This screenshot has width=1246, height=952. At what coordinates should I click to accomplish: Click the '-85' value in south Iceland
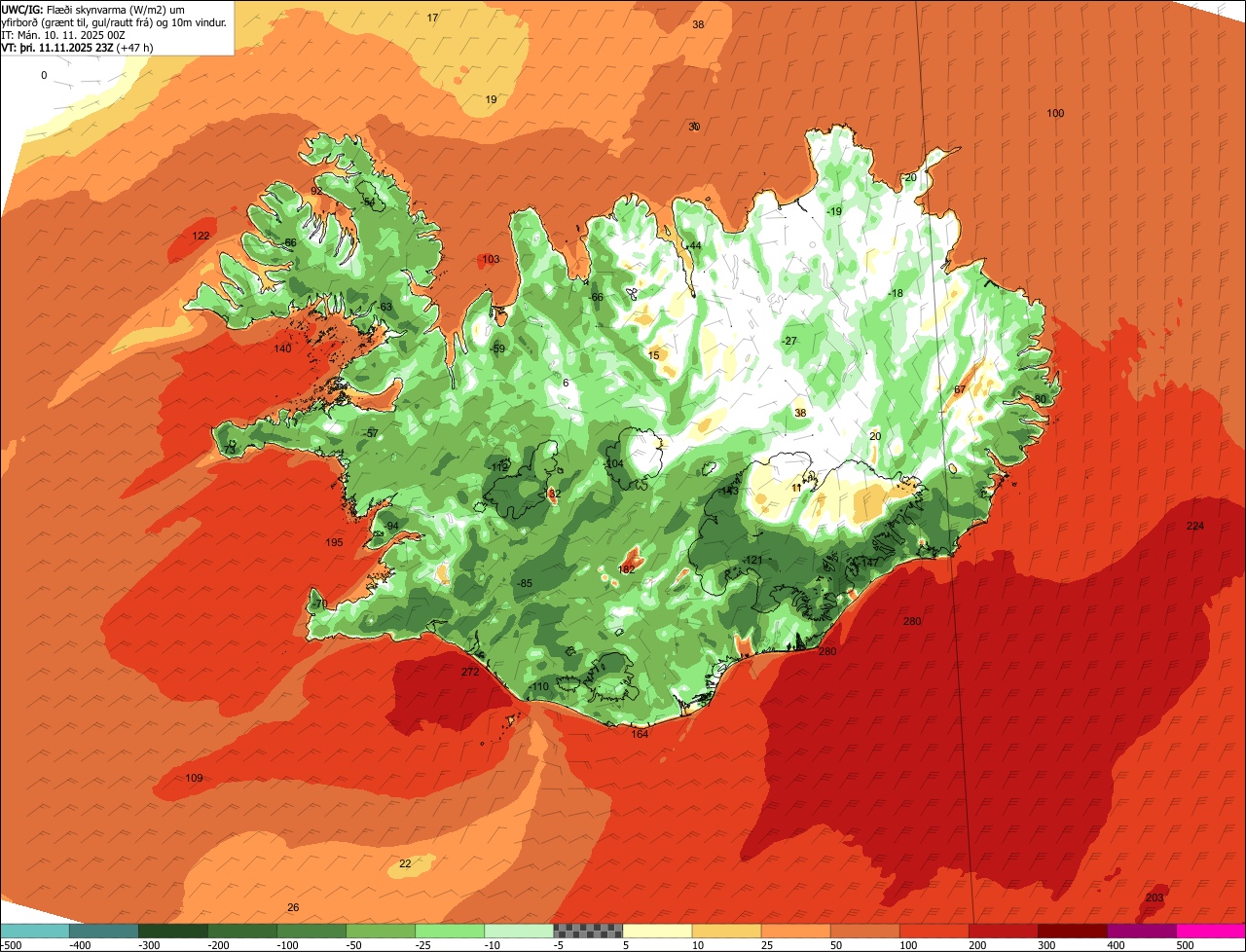525,583
